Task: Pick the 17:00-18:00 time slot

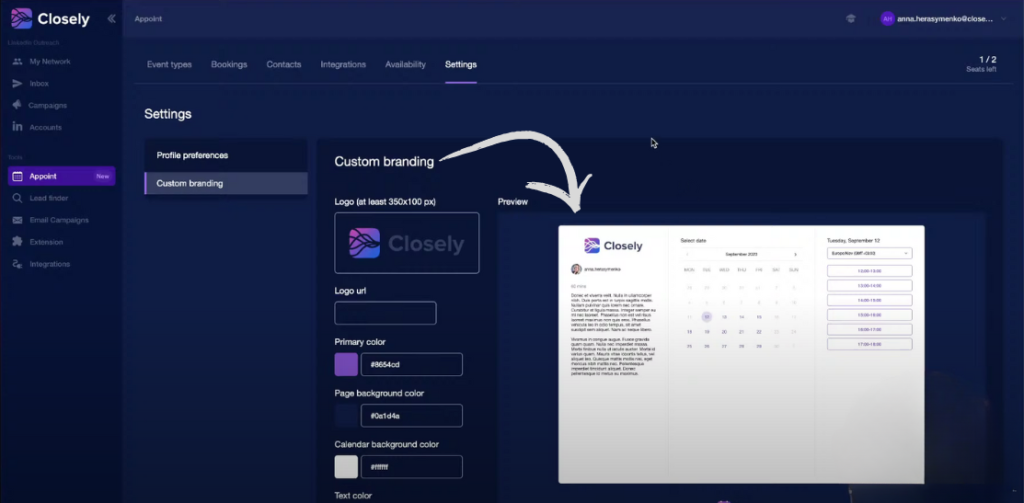Action: point(869,344)
